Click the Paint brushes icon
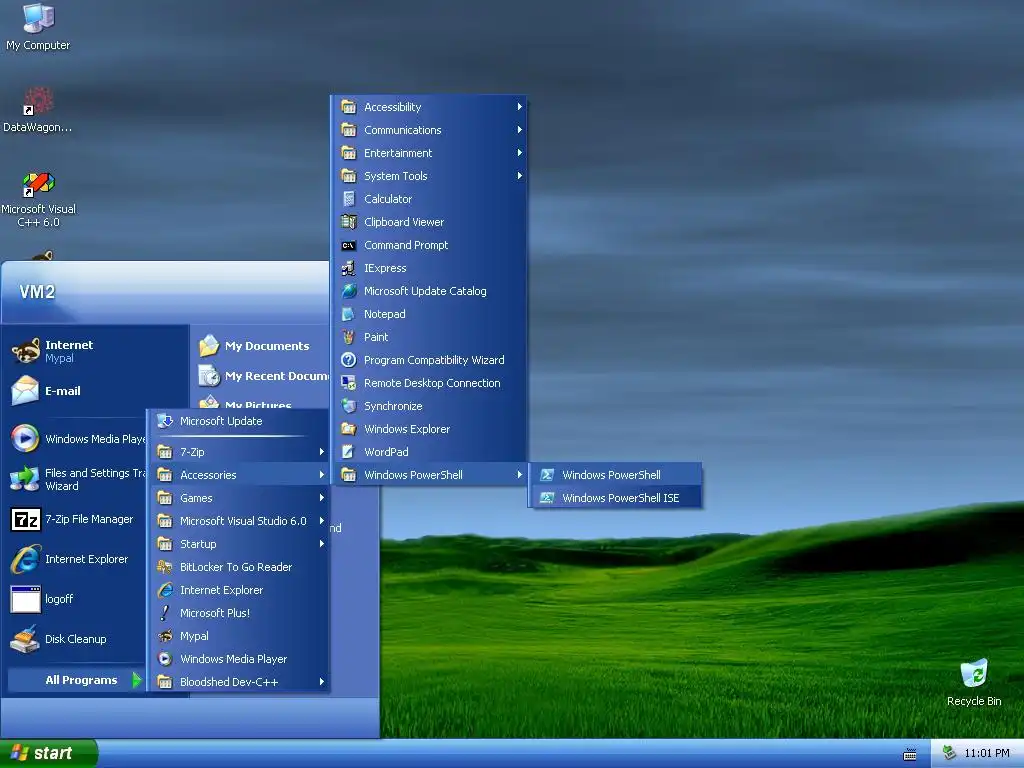The image size is (1024, 768). (349, 337)
